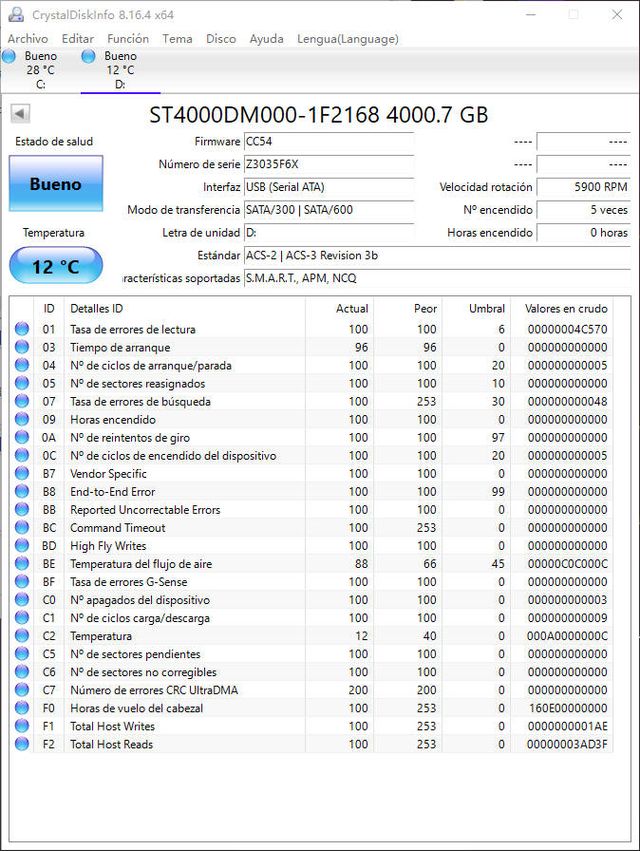
Task: Select the D: drive status icon
Action: coord(88,57)
